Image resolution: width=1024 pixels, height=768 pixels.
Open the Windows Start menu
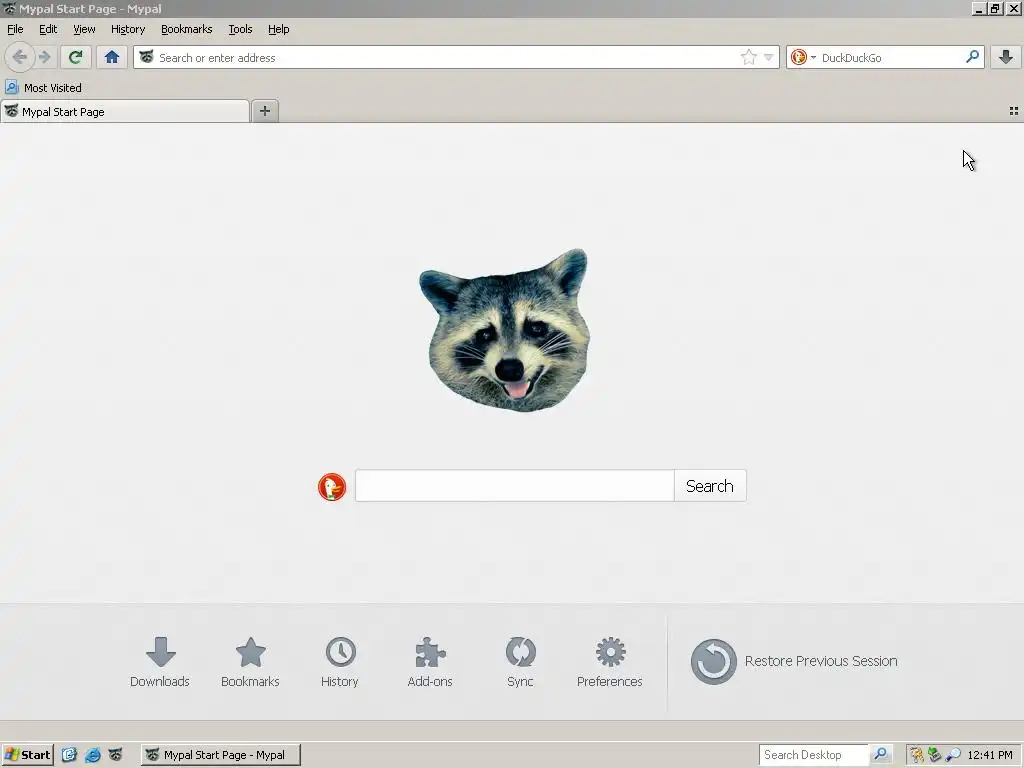point(27,755)
